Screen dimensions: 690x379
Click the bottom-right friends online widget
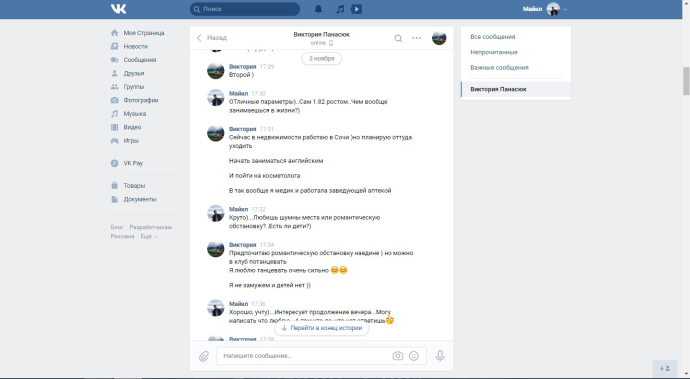(x=665, y=368)
